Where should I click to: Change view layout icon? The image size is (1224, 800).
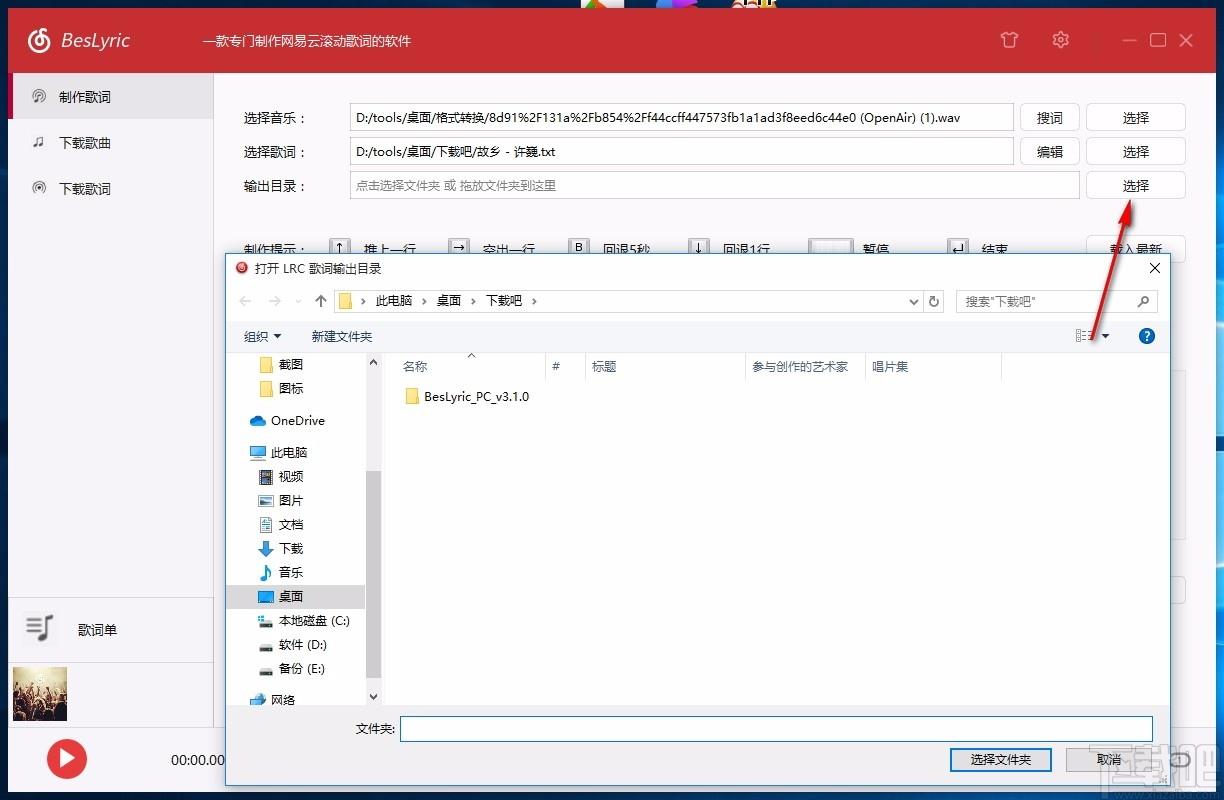tap(1084, 336)
